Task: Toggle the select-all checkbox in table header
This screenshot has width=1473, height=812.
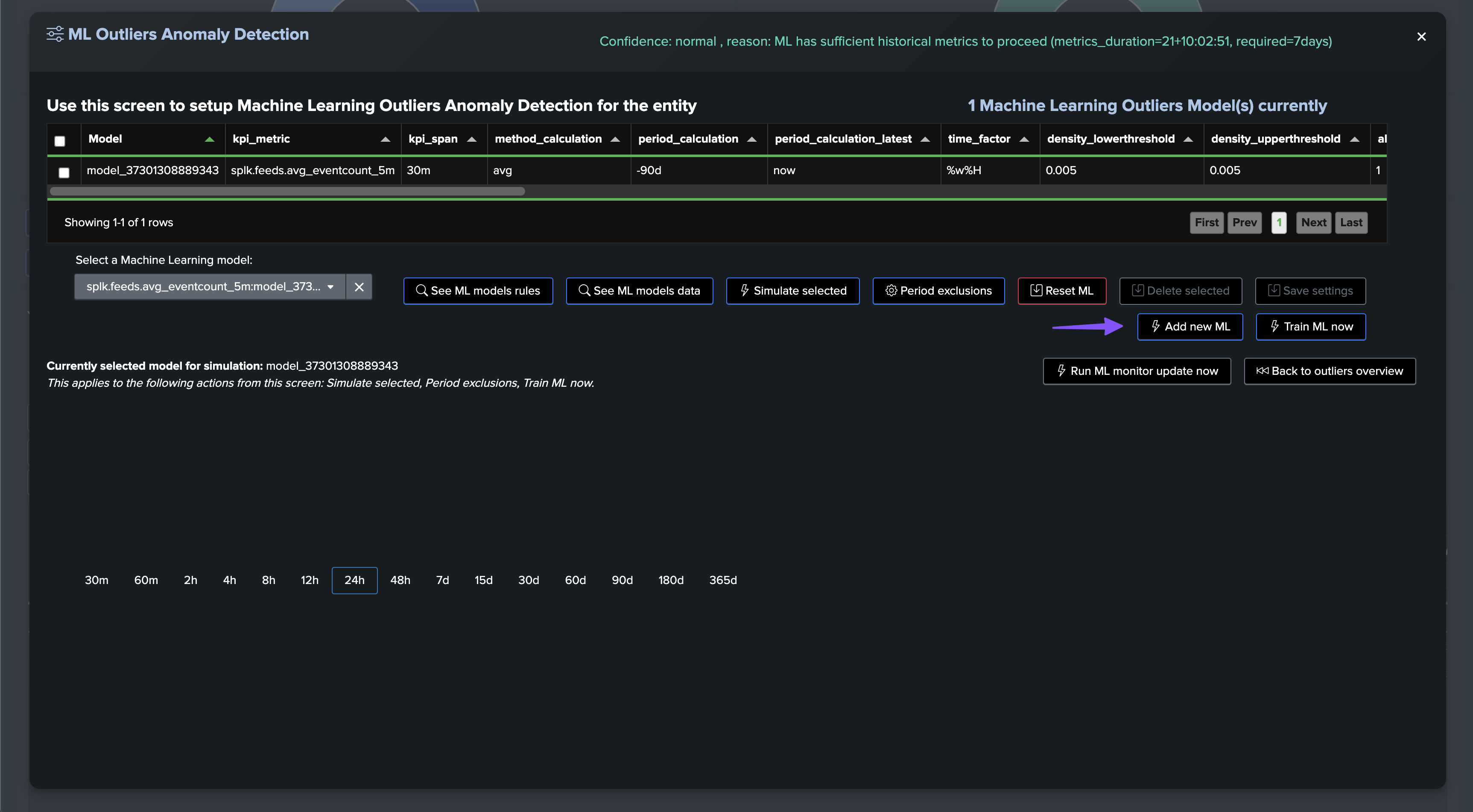Action: pos(59,141)
